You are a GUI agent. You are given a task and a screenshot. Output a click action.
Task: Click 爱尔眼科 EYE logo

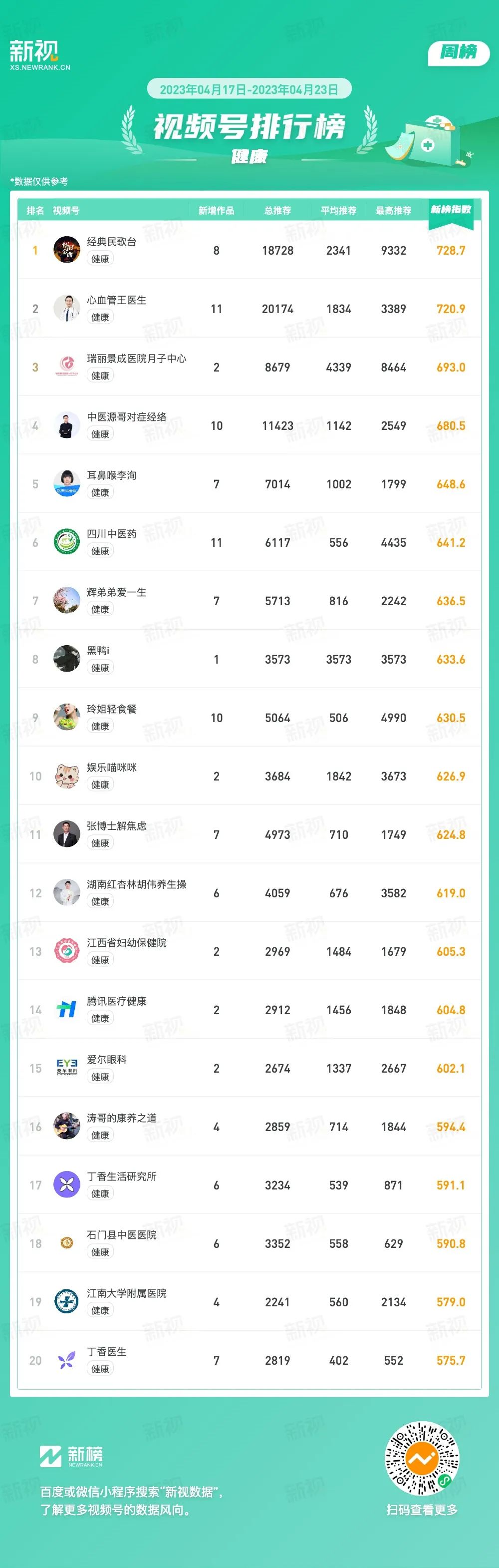67,1068
